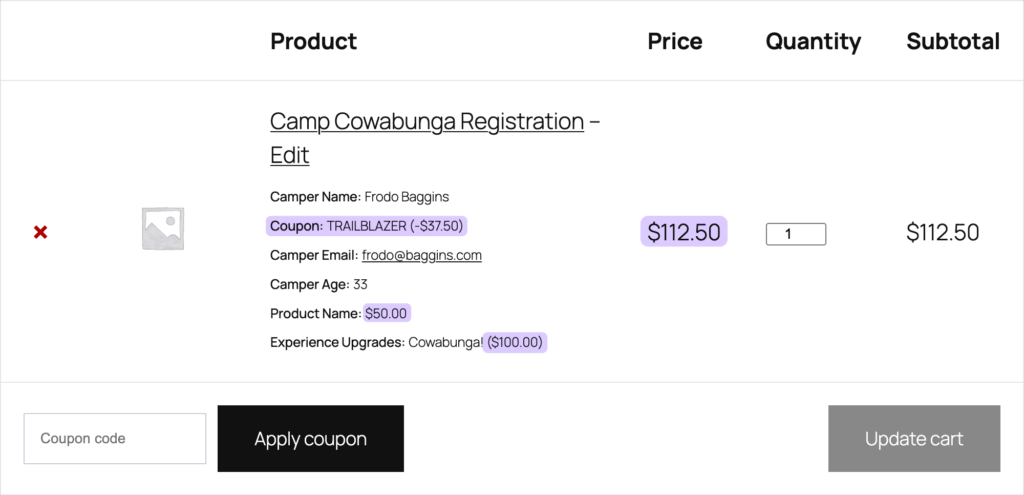The width and height of the screenshot is (1024, 495).
Task: Click the Cowabunga! ($100.00) experience upgrade
Action: 477,342
